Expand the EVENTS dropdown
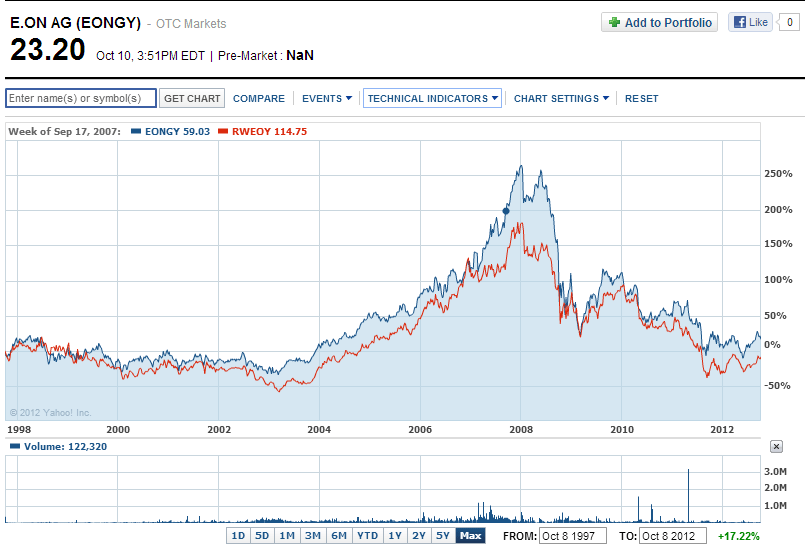 click(x=326, y=98)
